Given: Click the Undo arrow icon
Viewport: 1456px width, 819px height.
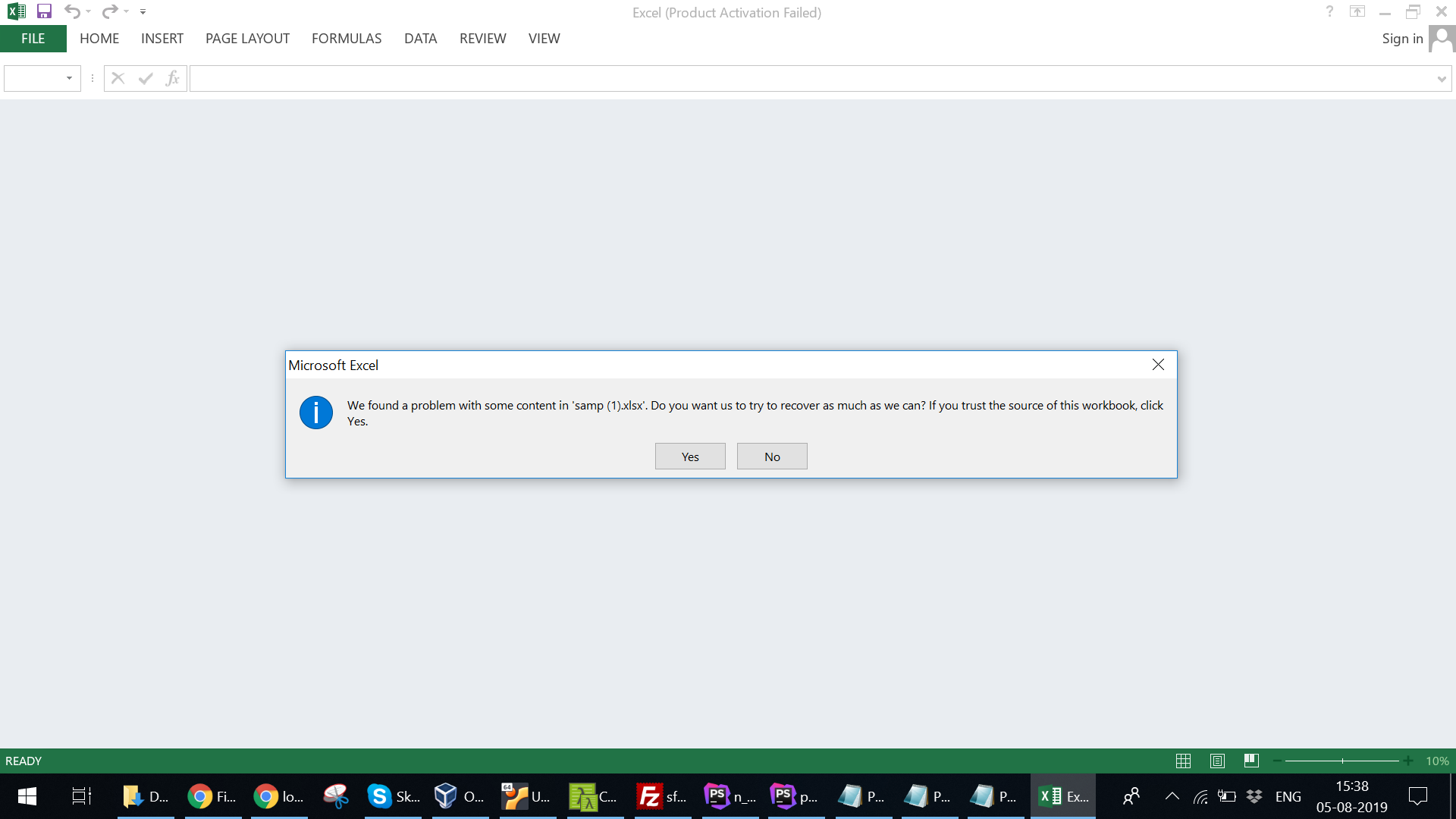Looking at the screenshot, I should pyautogui.click(x=72, y=11).
